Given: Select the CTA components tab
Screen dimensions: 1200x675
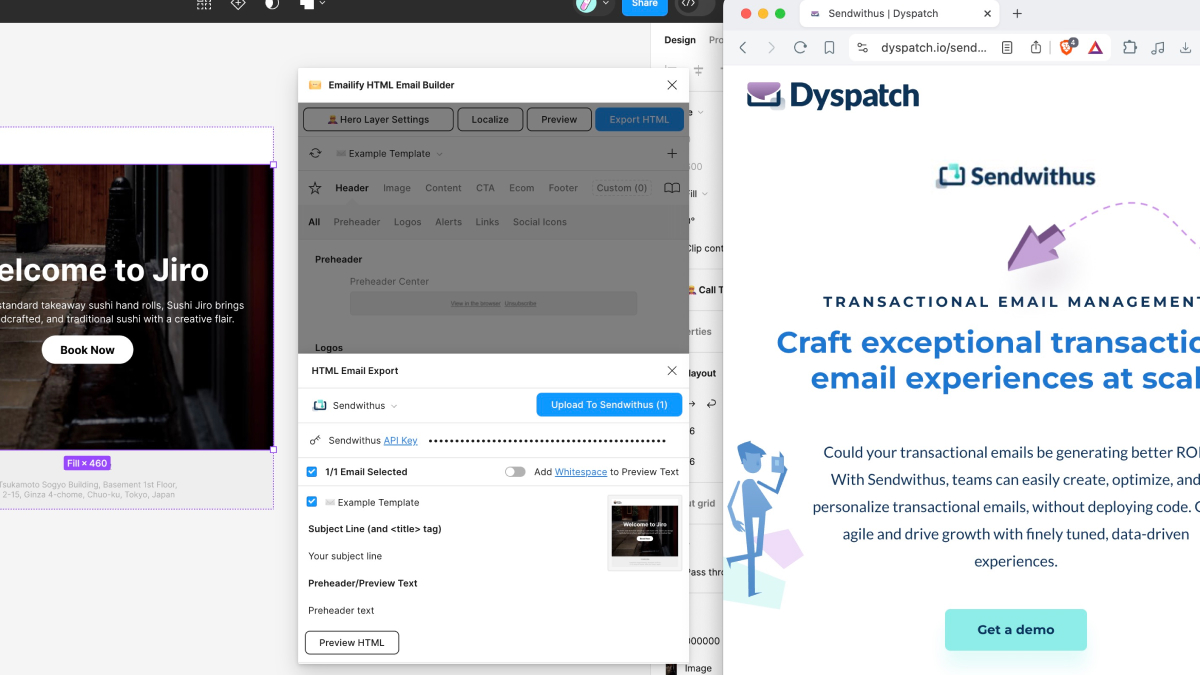Looking at the screenshot, I should tap(485, 188).
